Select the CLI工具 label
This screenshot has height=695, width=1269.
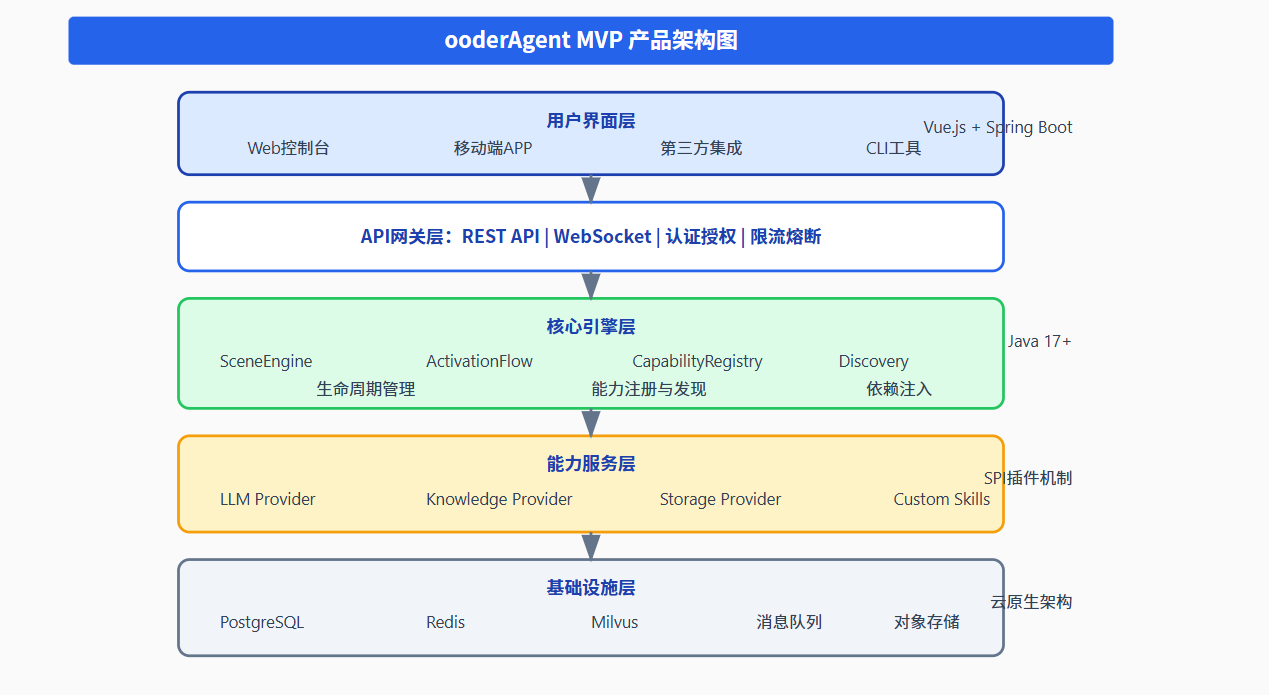coord(893,148)
